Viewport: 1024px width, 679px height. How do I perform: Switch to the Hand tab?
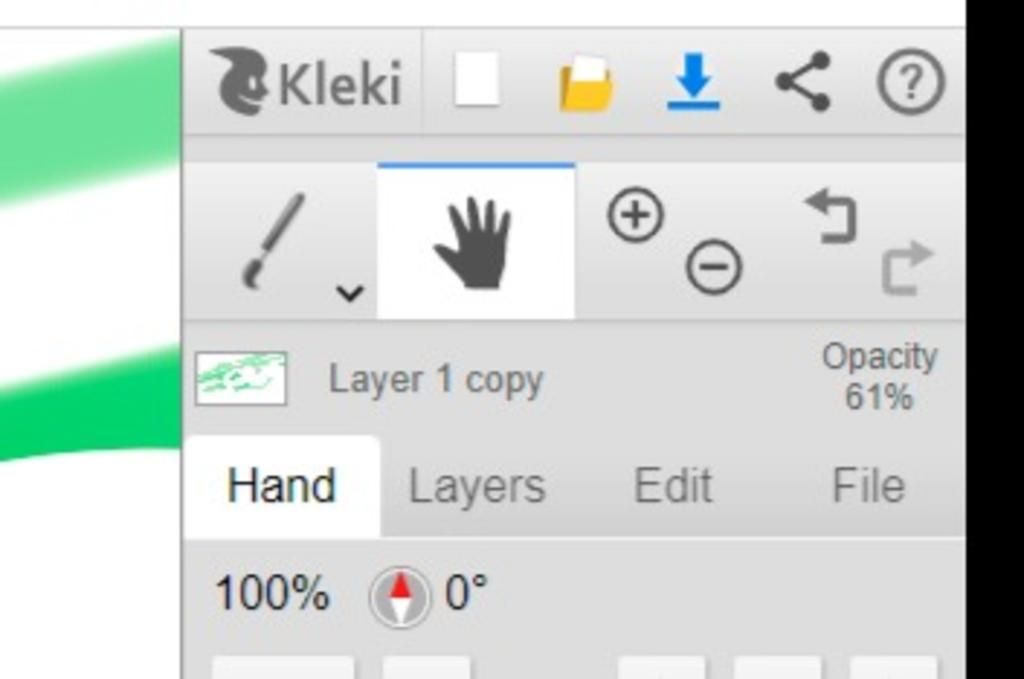(x=281, y=487)
